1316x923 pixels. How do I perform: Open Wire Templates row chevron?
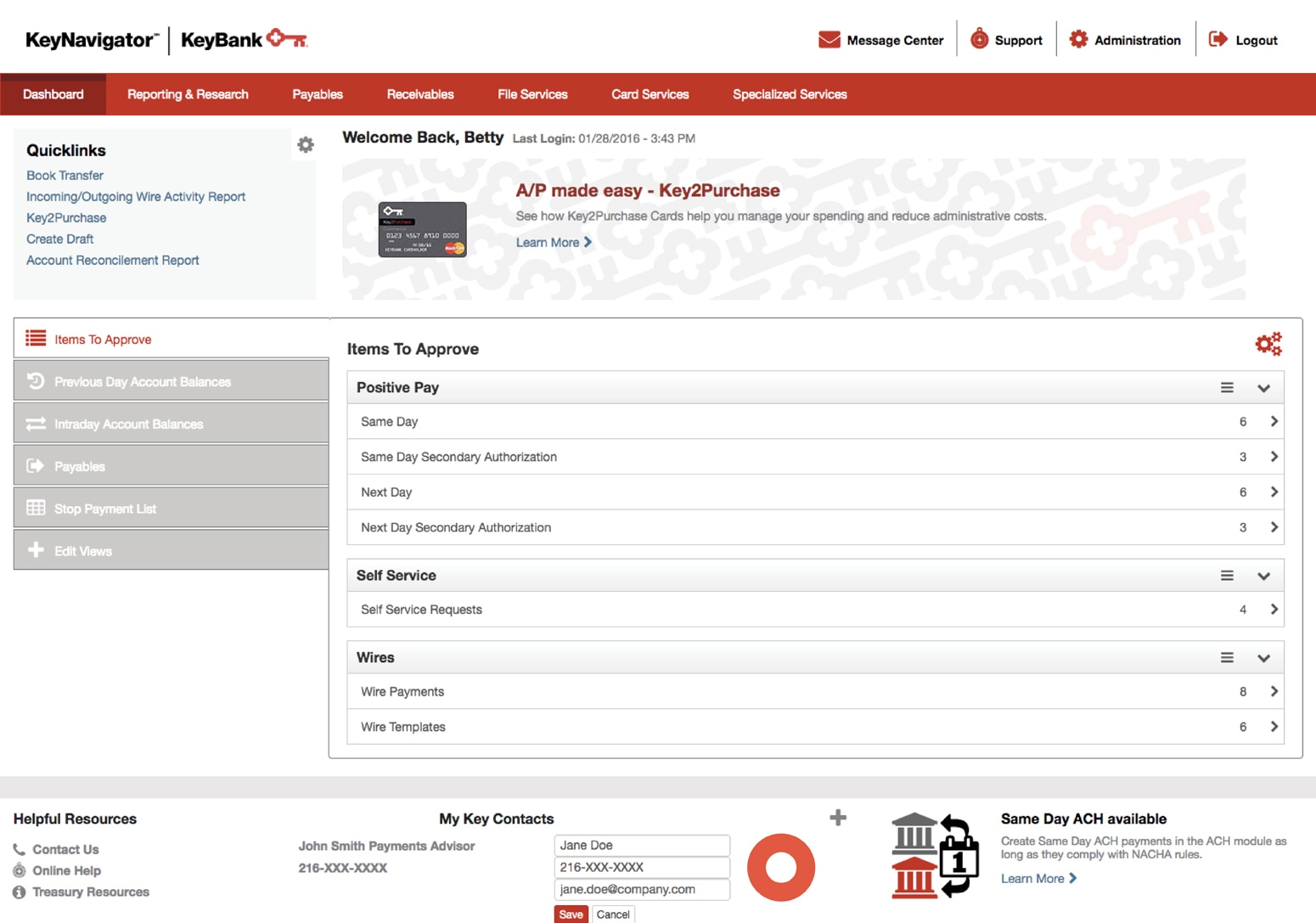point(1274,727)
